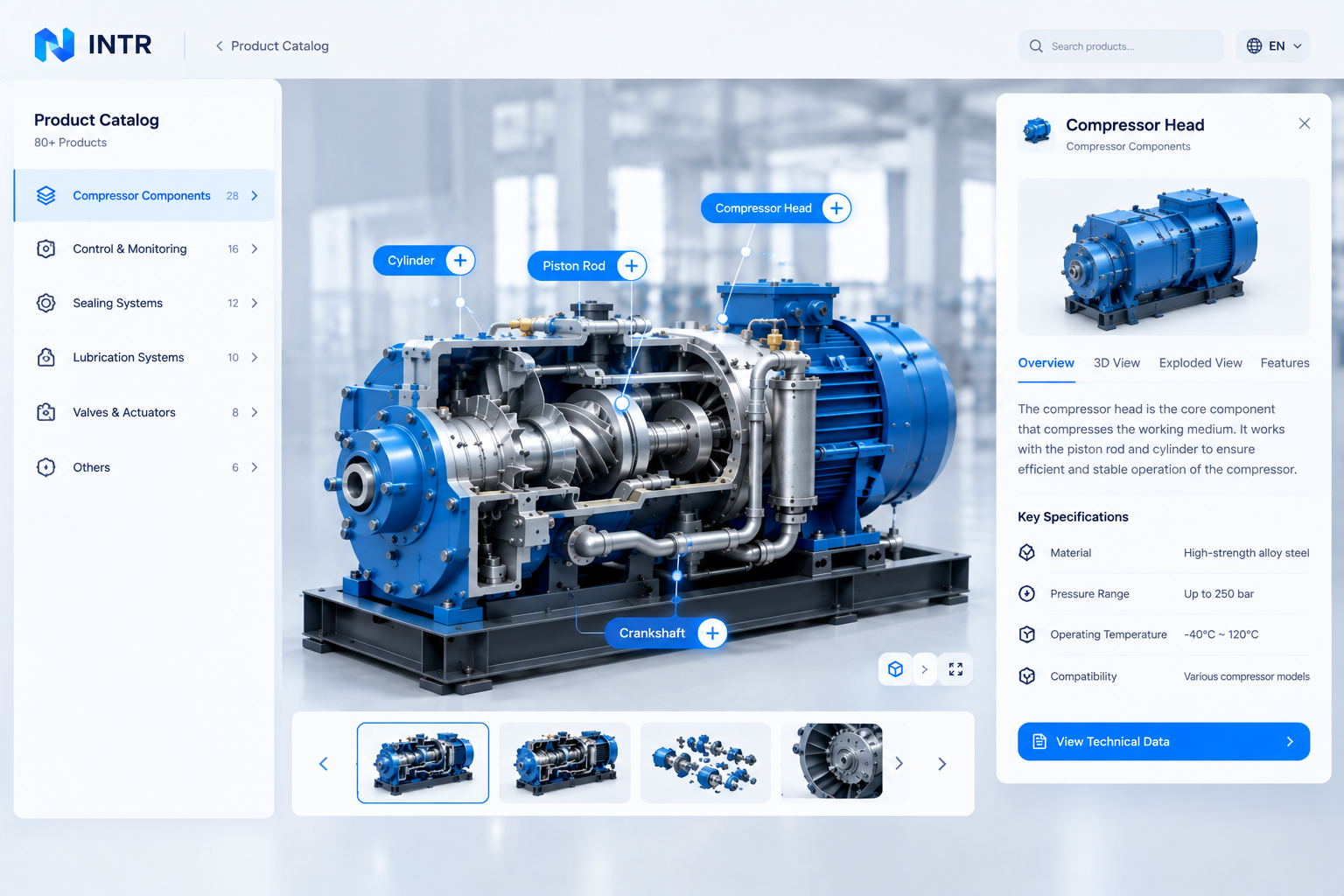Select rotor close-up thumbnail
1344x896 pixels.
(x=832, y=761)
